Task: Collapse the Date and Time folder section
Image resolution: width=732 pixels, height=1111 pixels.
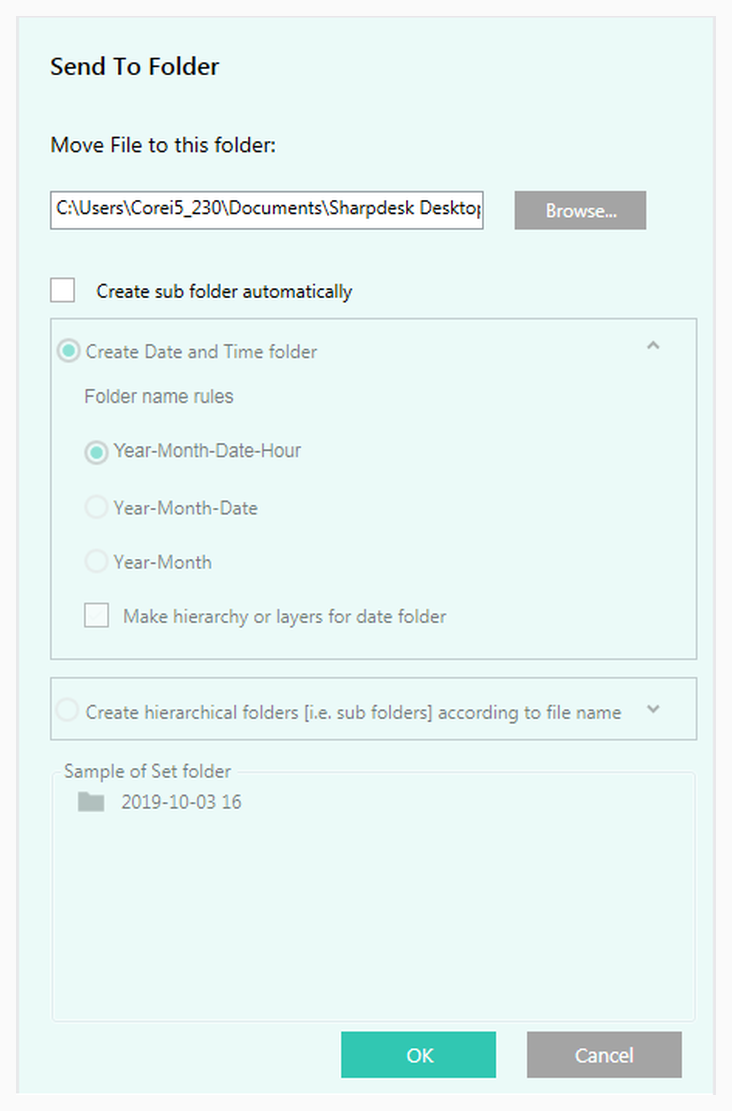Action: pos(653,346)
